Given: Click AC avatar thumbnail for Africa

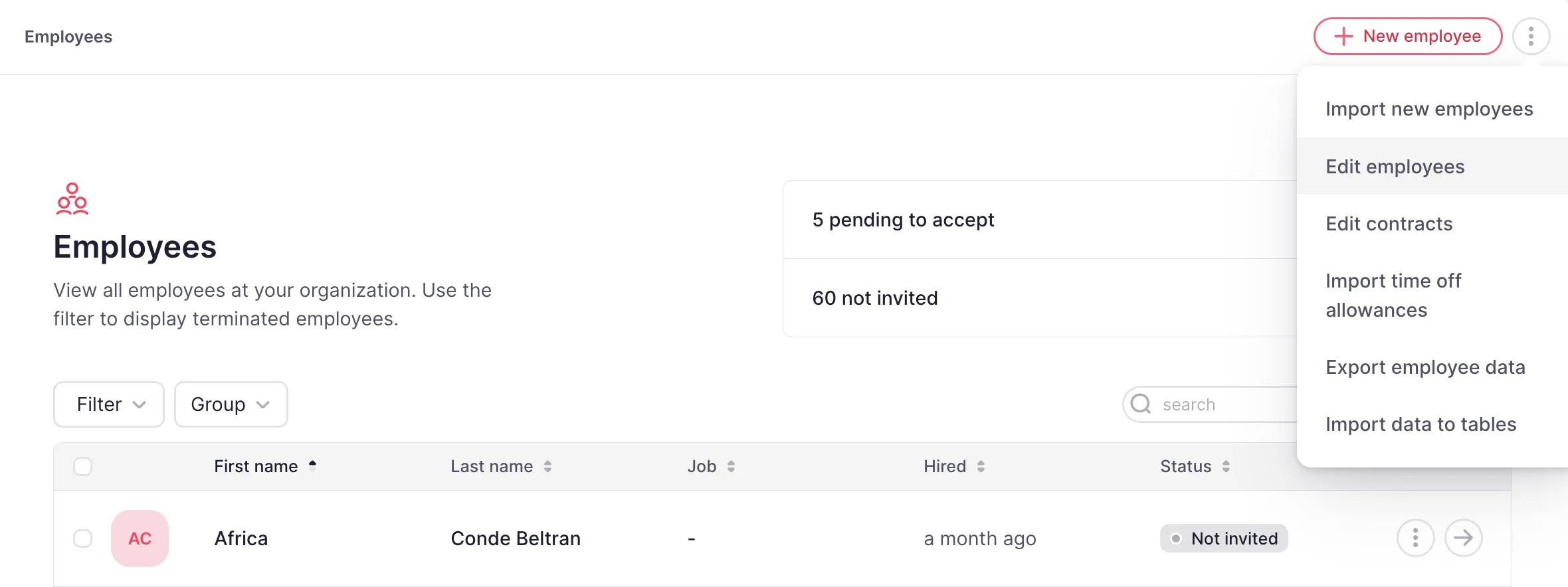Looking at the screenshot, I should click(x=140, y=538).
